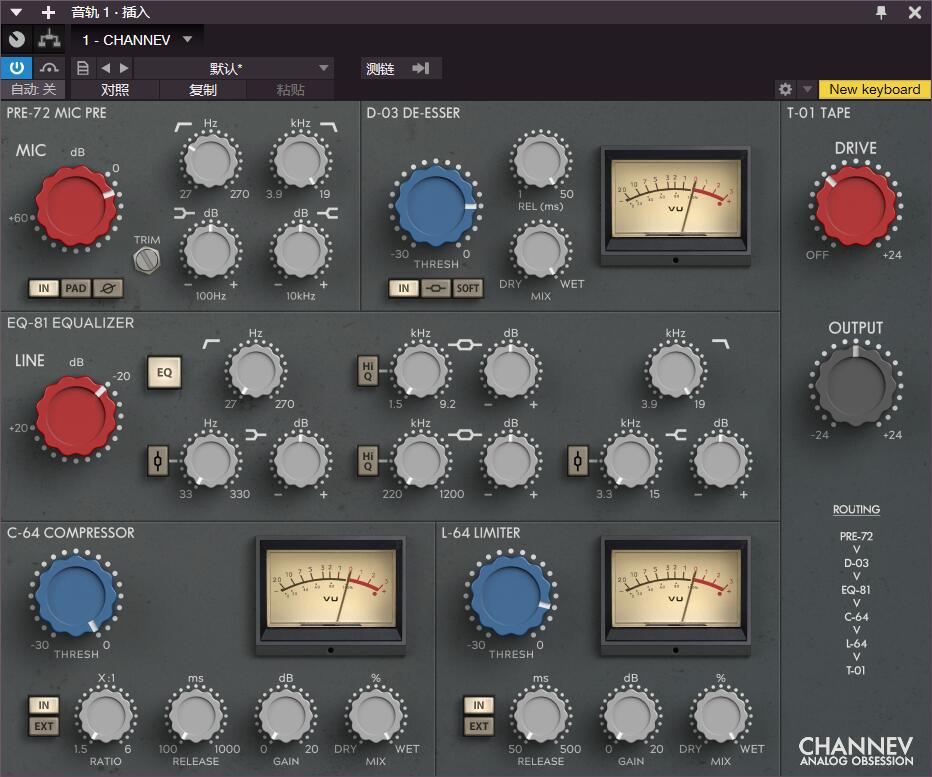This screenshot has height=777, width=932.
Task: Toggle limiter IN button
Action: [x=478, y=705]
